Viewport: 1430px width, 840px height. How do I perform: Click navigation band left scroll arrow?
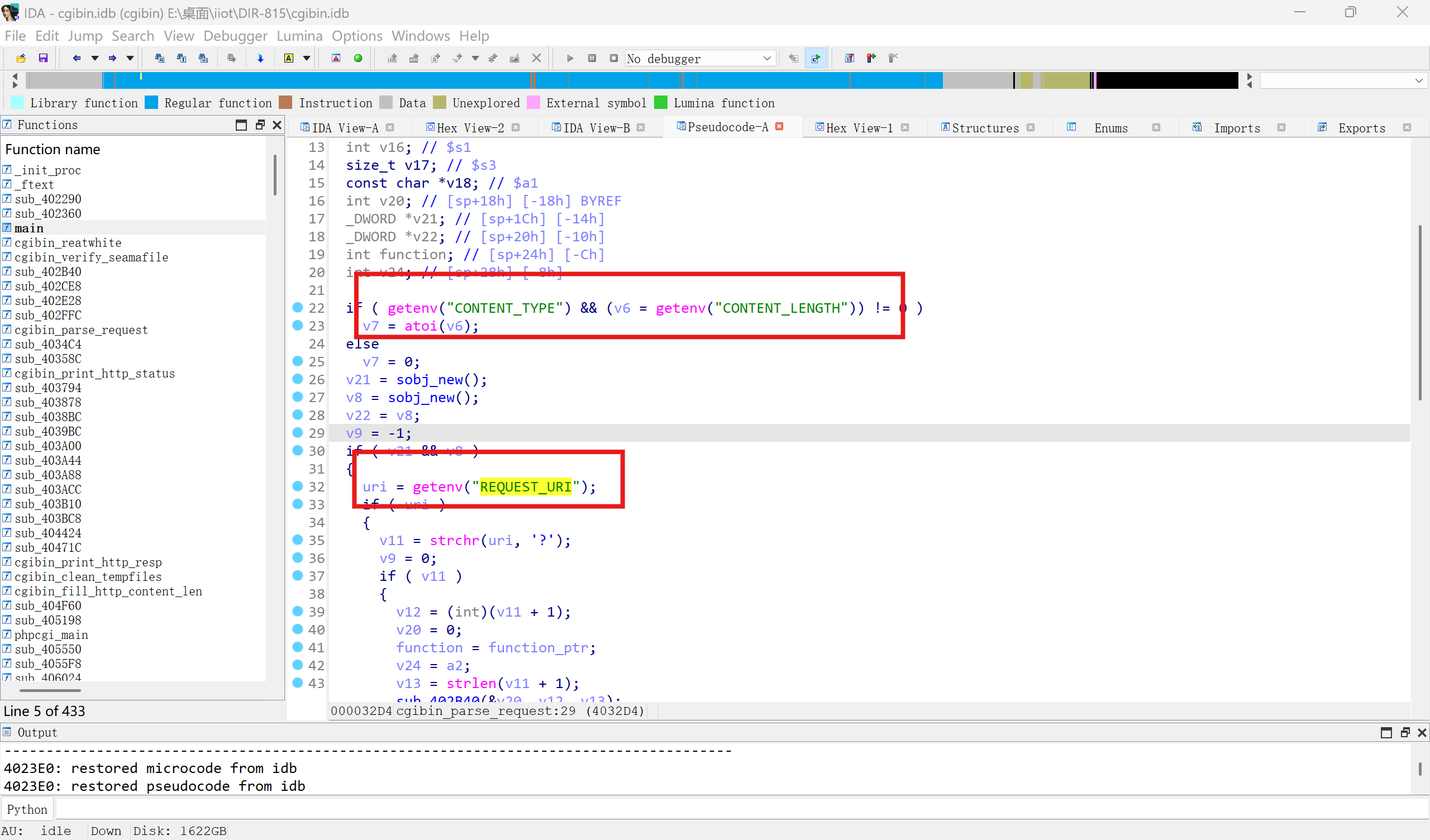click(15, 76)
